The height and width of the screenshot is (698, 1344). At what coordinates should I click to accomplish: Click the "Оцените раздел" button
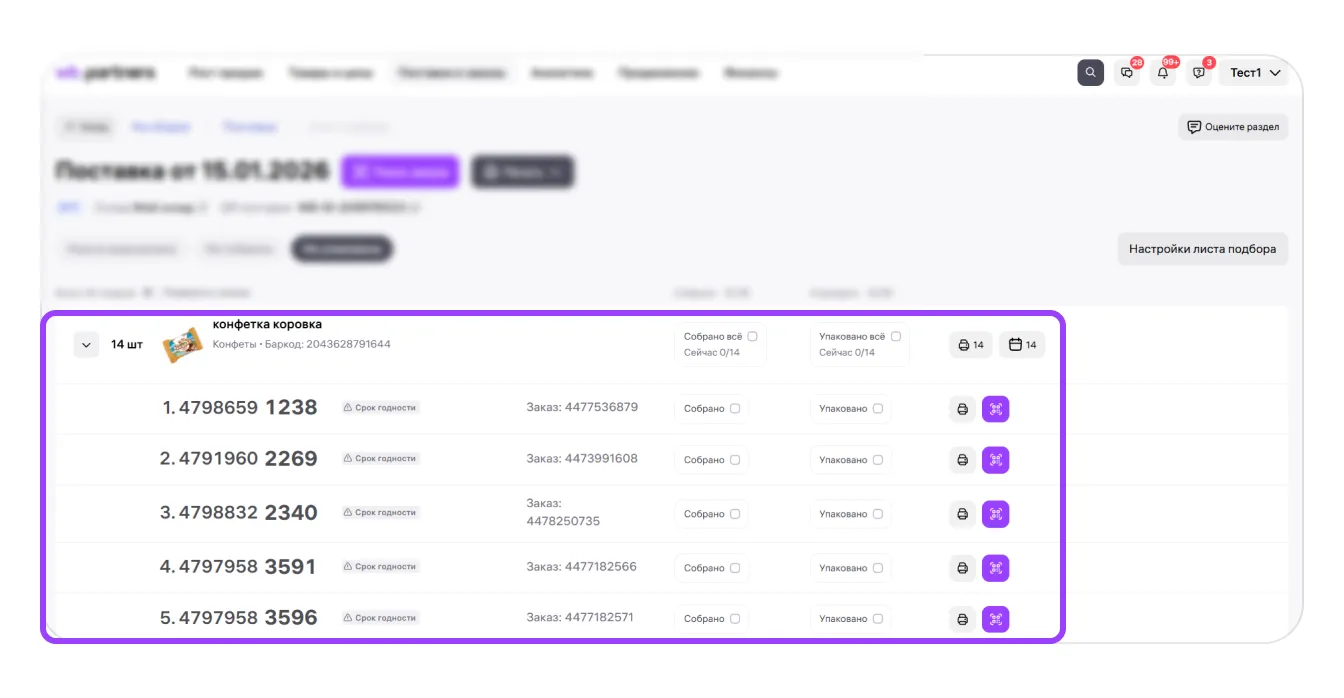point(1232,127)
